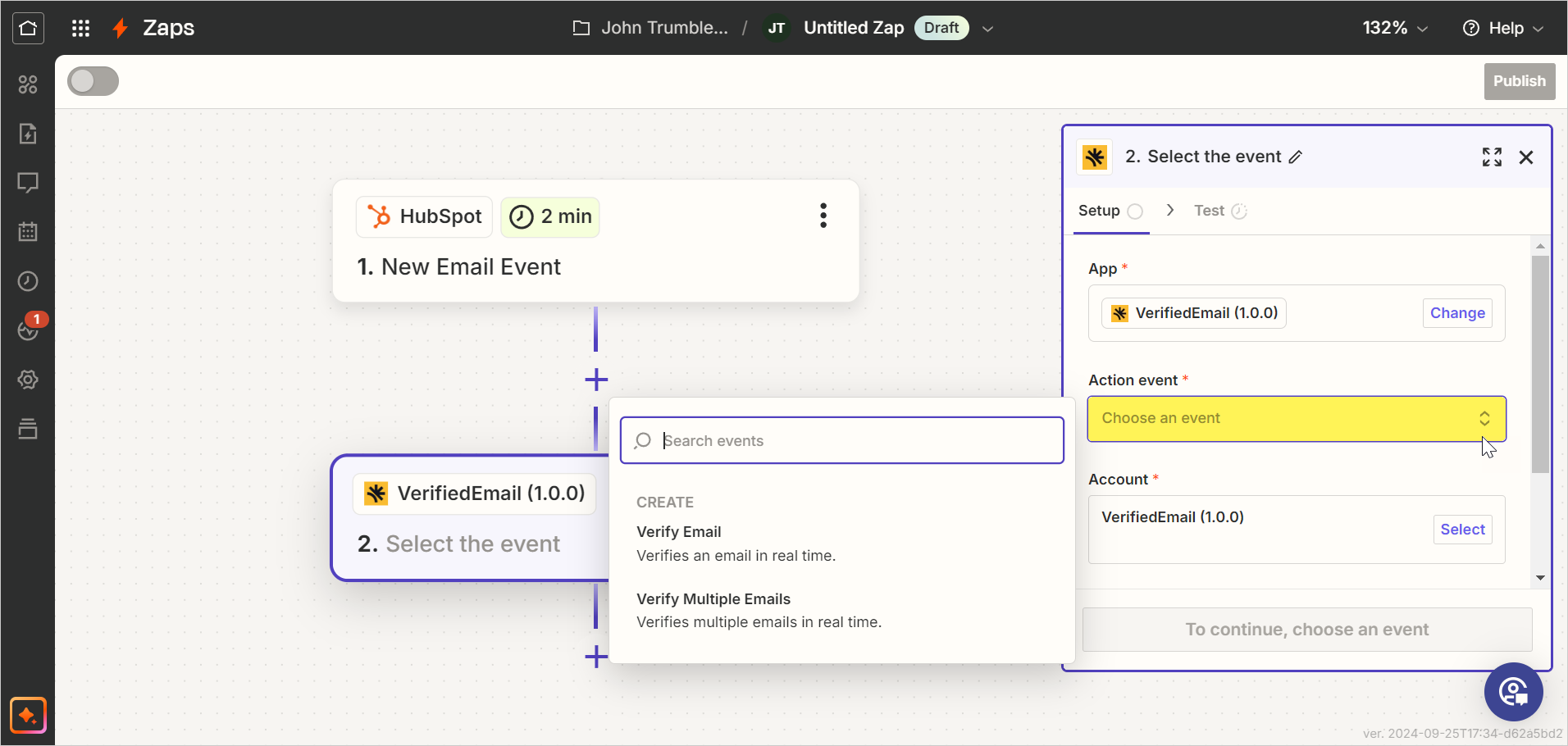Click the VerifiedEmail (1.0.0) app chip in panel
The width and height of the screenshot is (1568, 746).
coord(1194,313)
